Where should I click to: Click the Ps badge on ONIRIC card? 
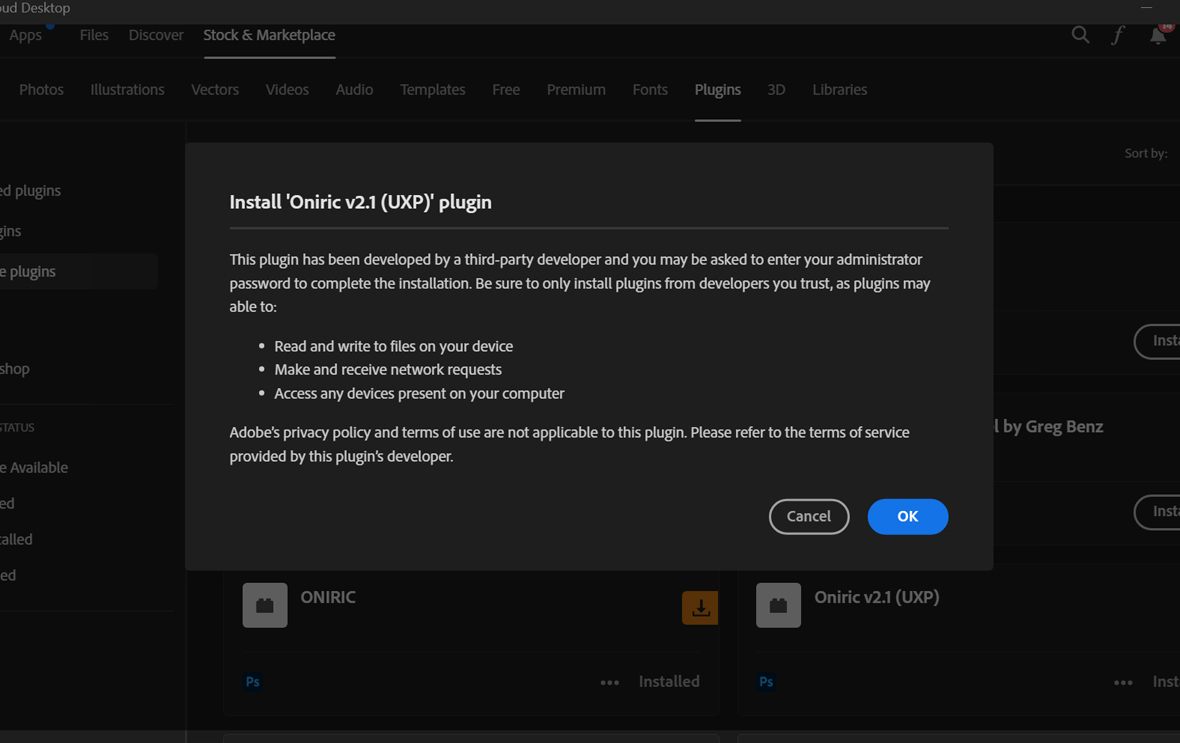[253, 681]
